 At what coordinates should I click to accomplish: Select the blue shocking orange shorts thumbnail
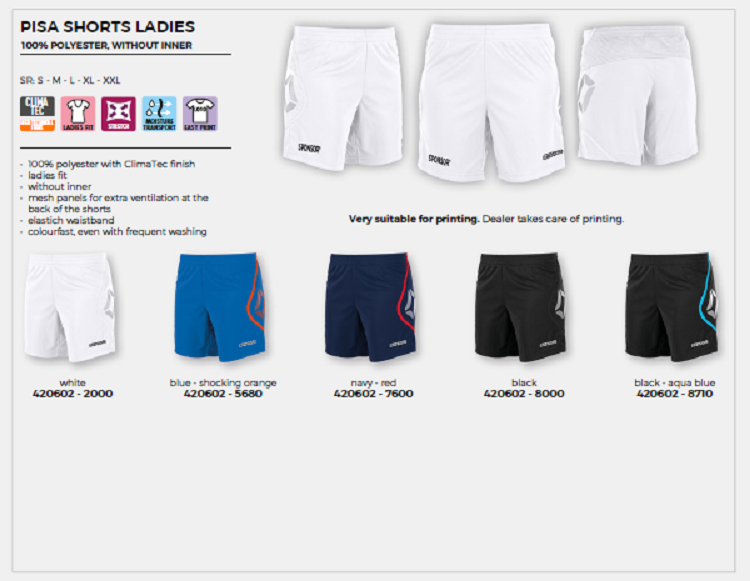pyautogui.click(x=220, y=307)
